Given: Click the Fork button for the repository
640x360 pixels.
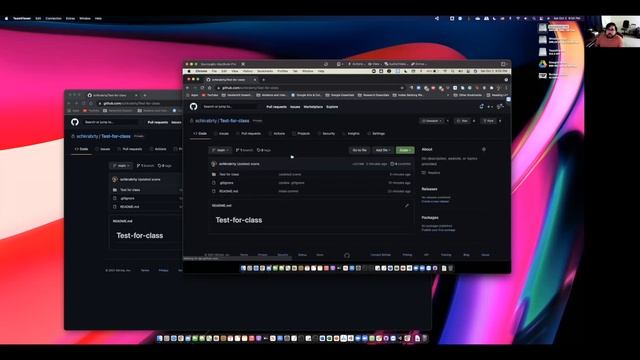Looking at the screenshot, I should [490, 121].
